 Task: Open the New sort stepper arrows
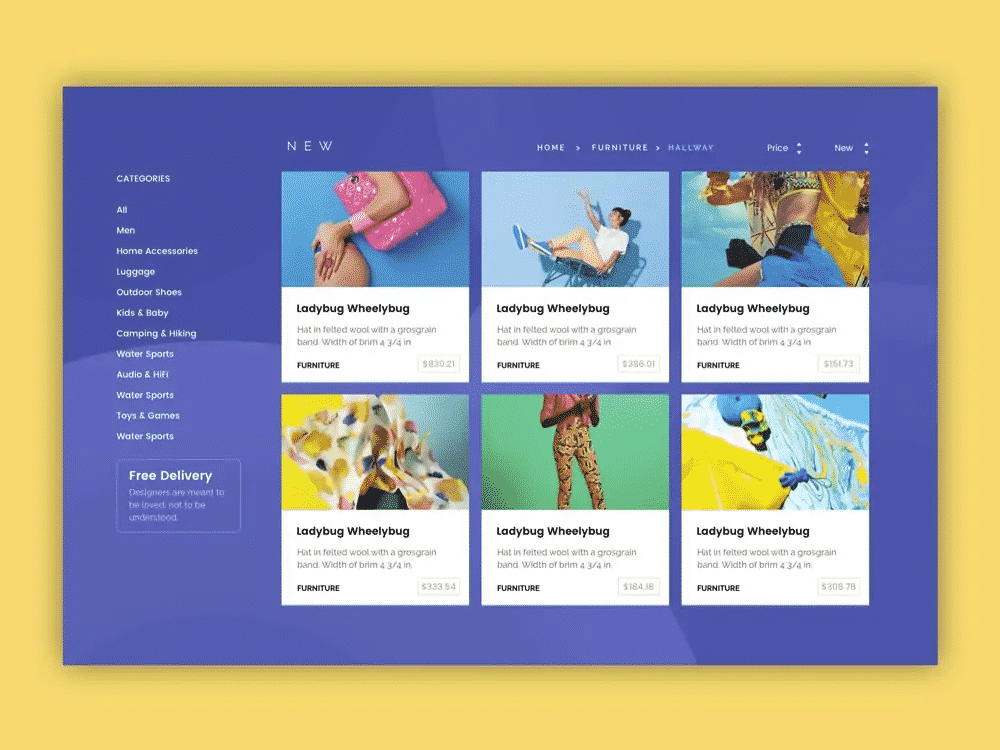point(866,148)
